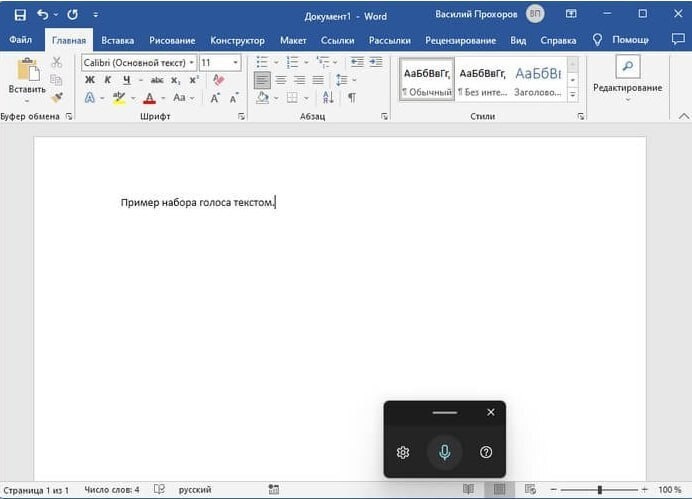Expand the styles gallery more arrow
The height and width of the screenshot is (499, 692).
(572, 95)
